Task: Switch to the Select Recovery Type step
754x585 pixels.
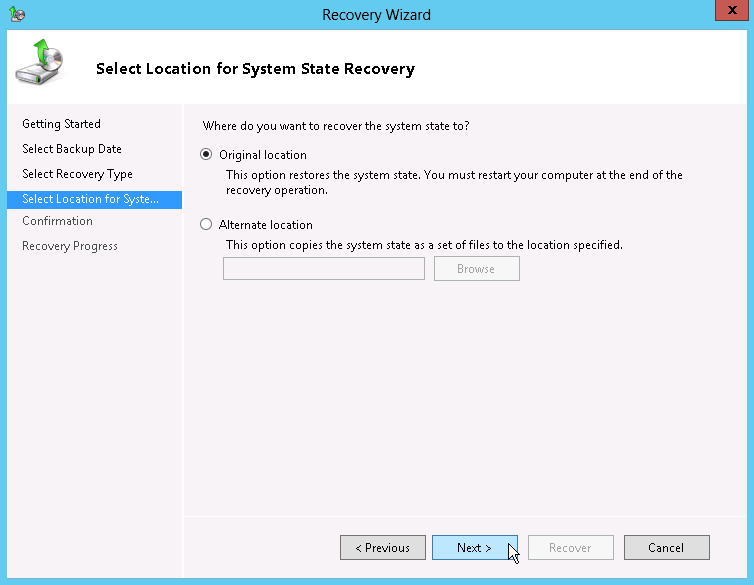Action: 77,174
